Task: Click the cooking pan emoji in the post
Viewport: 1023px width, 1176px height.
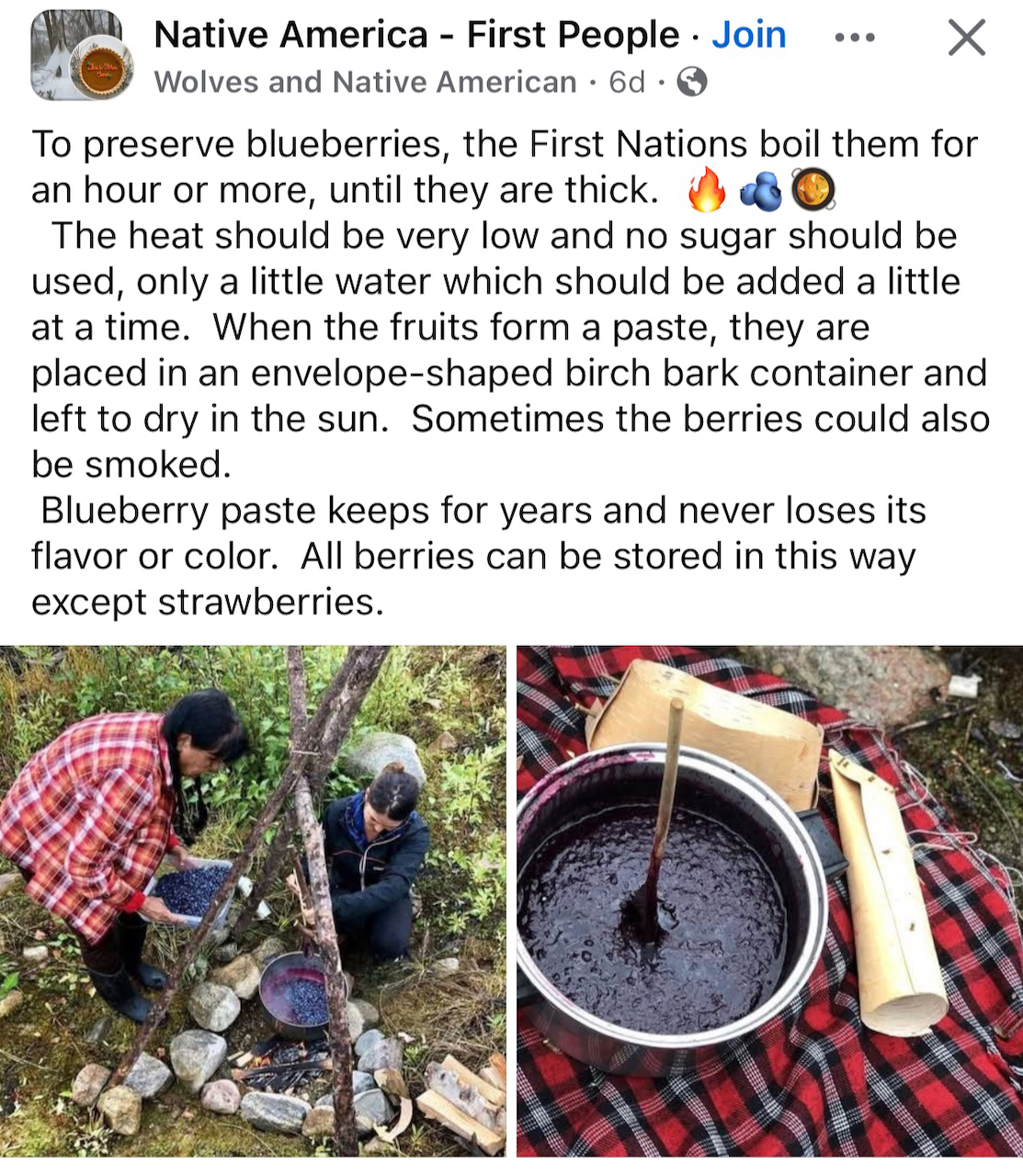Action: coord(813,191)
